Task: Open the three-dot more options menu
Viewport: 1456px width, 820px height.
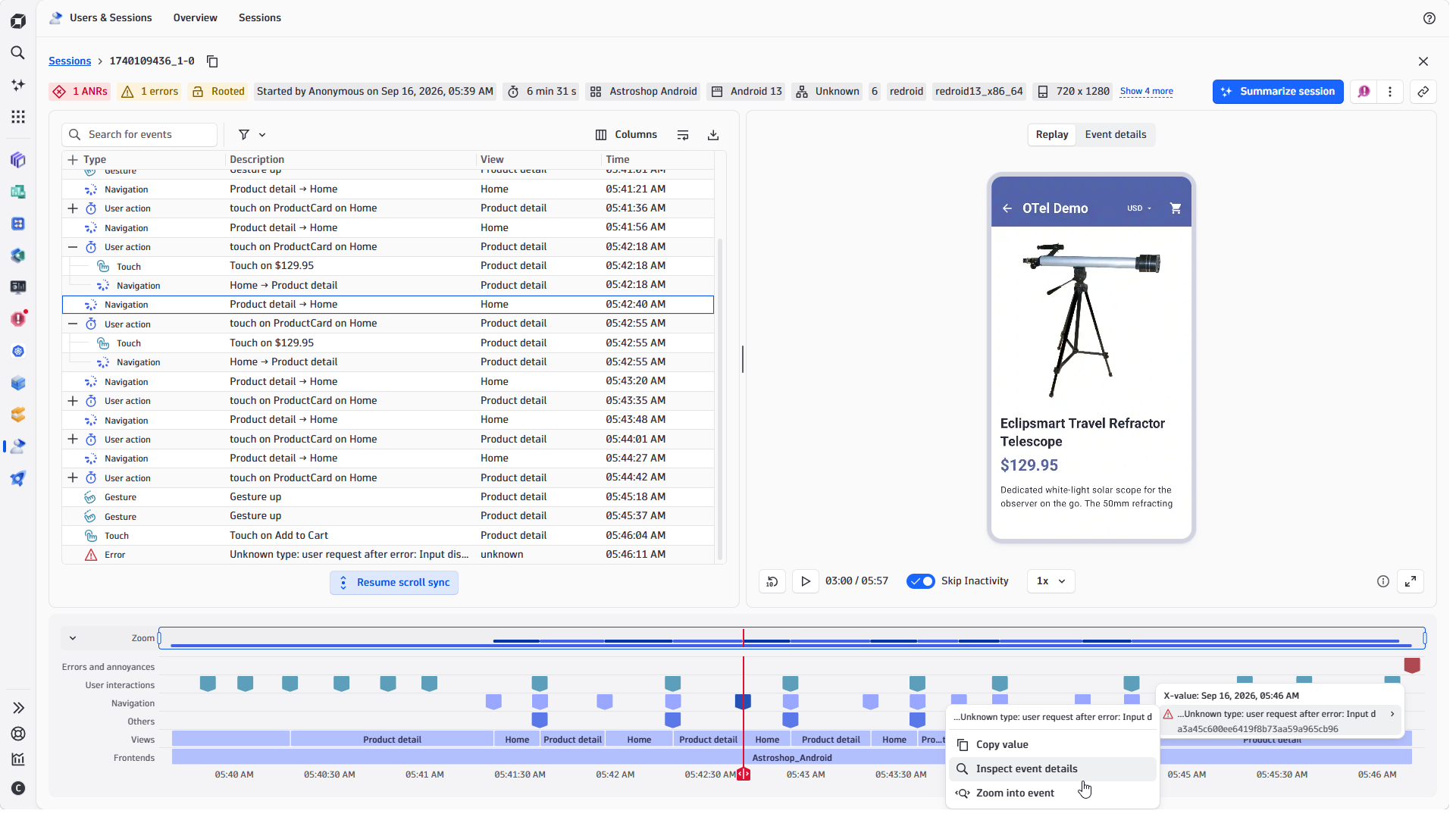Action: pos(1392,92)
